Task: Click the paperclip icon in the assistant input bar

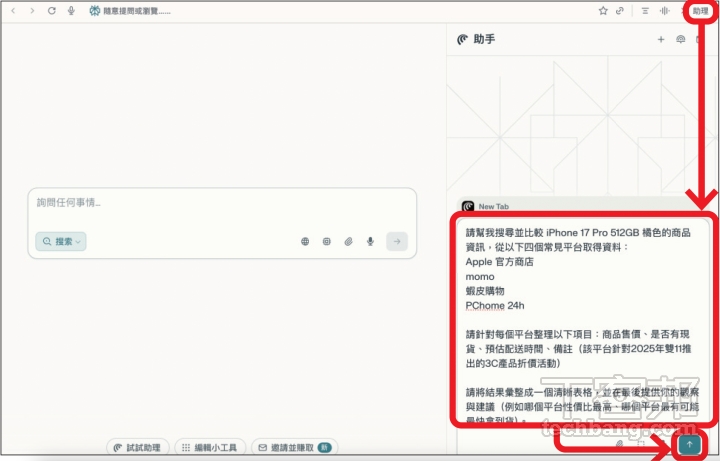Action: click(x=619, y=444)
